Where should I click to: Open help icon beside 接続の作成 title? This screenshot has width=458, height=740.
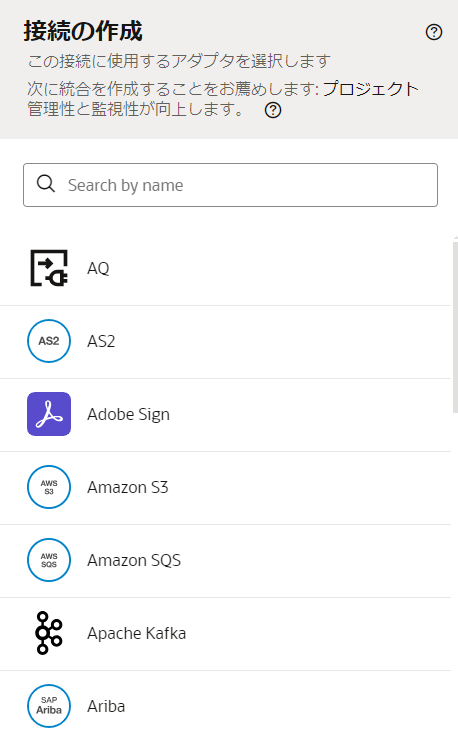433,32
